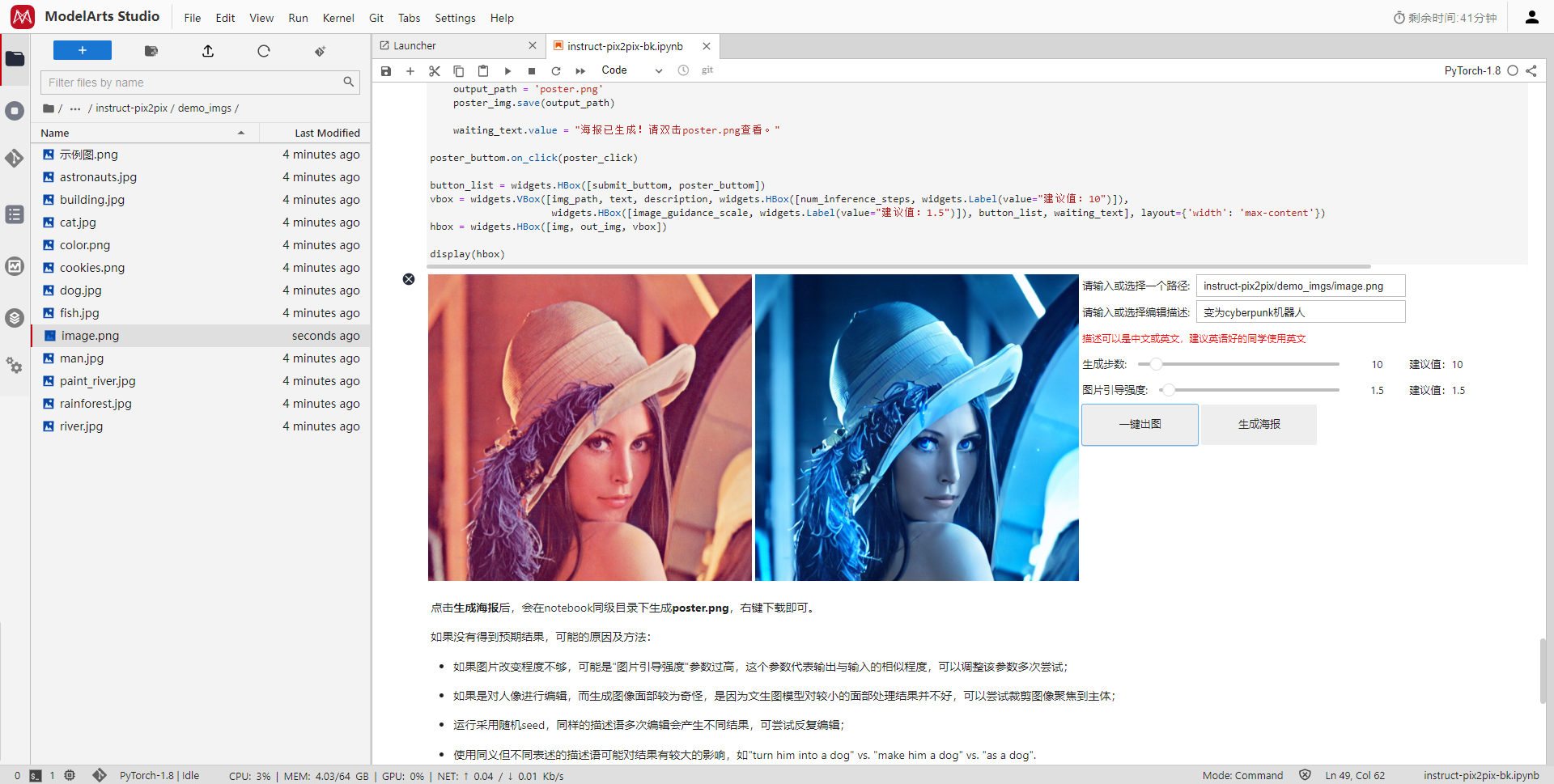This screenshot has height=784, width=1554.
Task: Click the 生成海报 generate poster button
Action: pos(1259,425)
